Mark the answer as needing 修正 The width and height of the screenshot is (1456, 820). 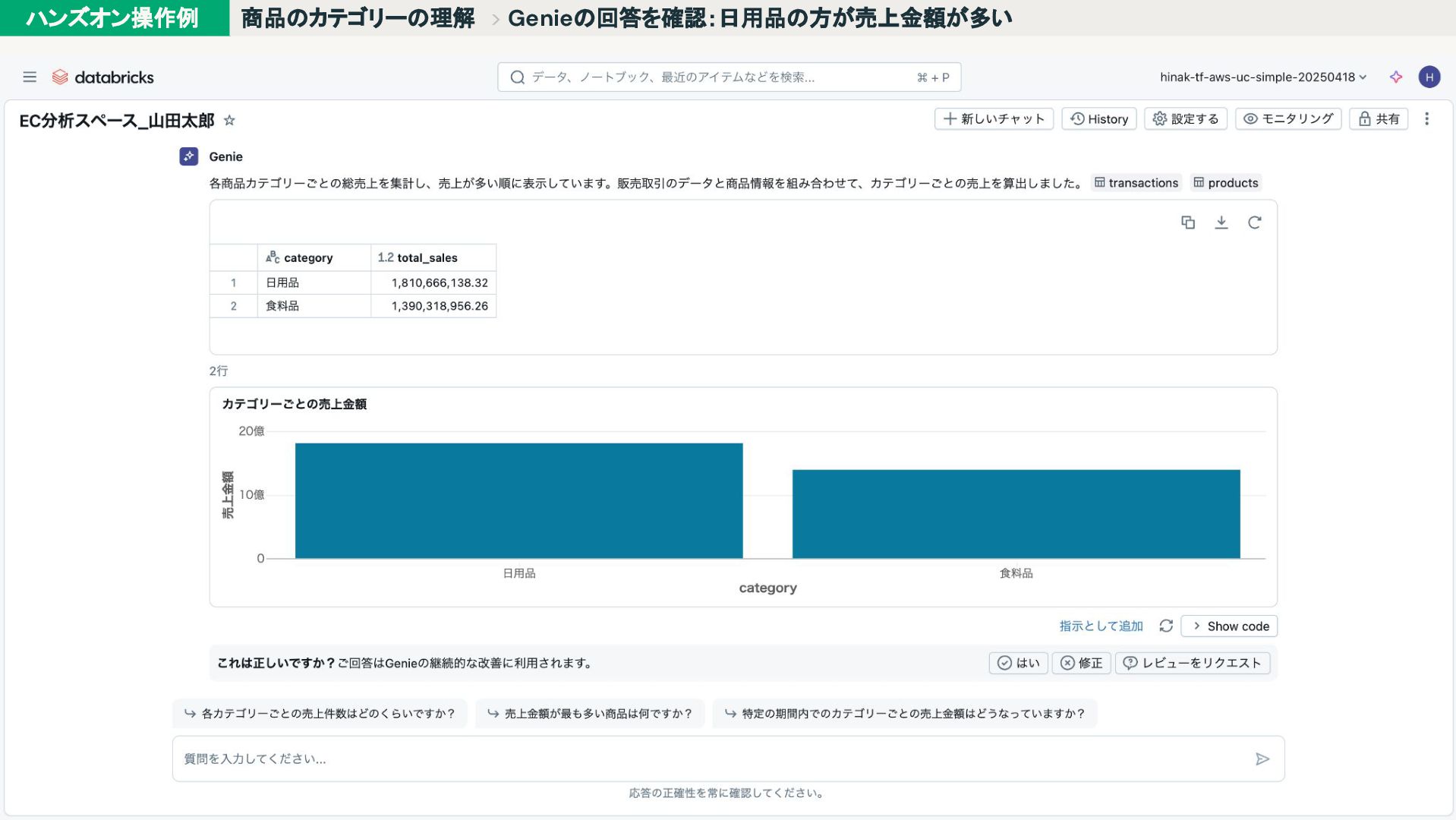point(1081,663)
